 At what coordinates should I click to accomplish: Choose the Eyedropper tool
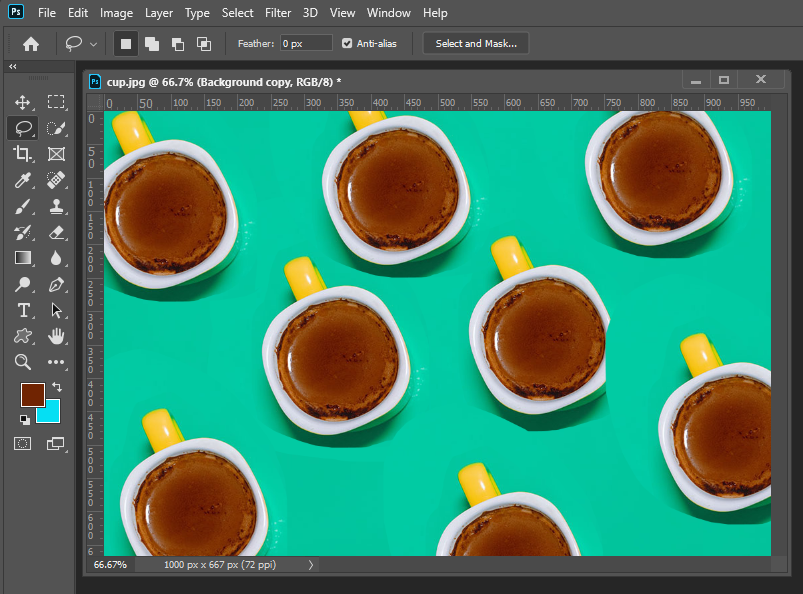point(22,180)
